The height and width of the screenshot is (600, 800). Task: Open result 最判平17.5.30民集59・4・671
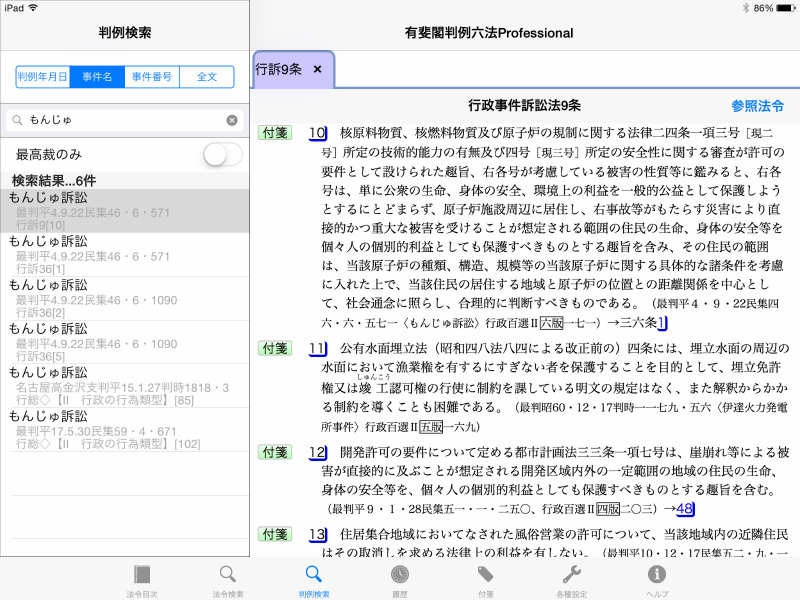(124, 430)
